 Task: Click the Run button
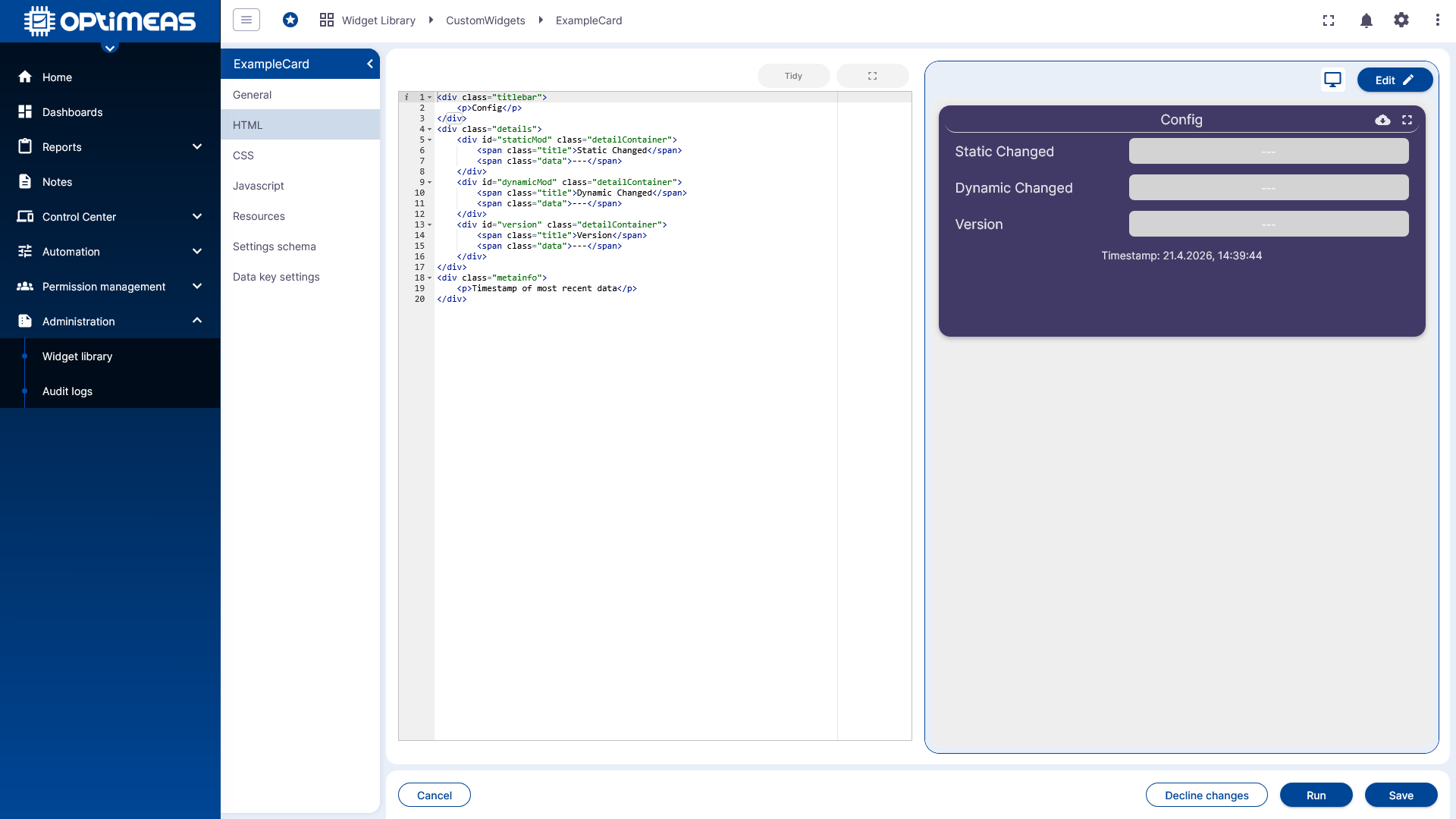pos(1316,795)
